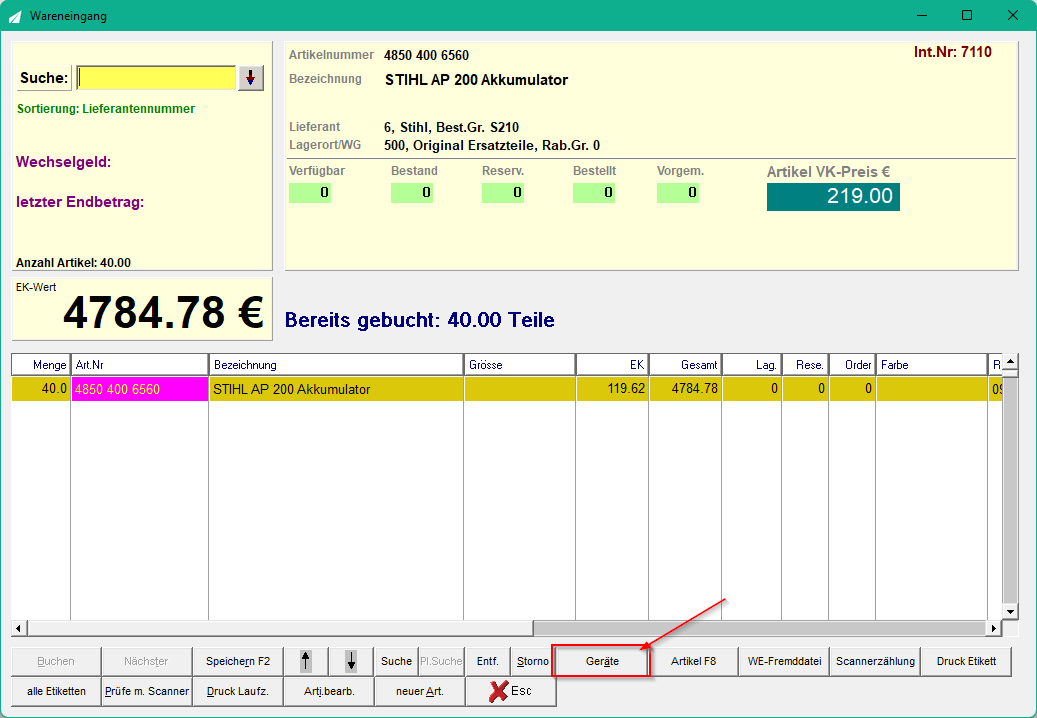1037x718 pixels.
Task: Click the Int.Nr: 7110 label
Action: 952,52
